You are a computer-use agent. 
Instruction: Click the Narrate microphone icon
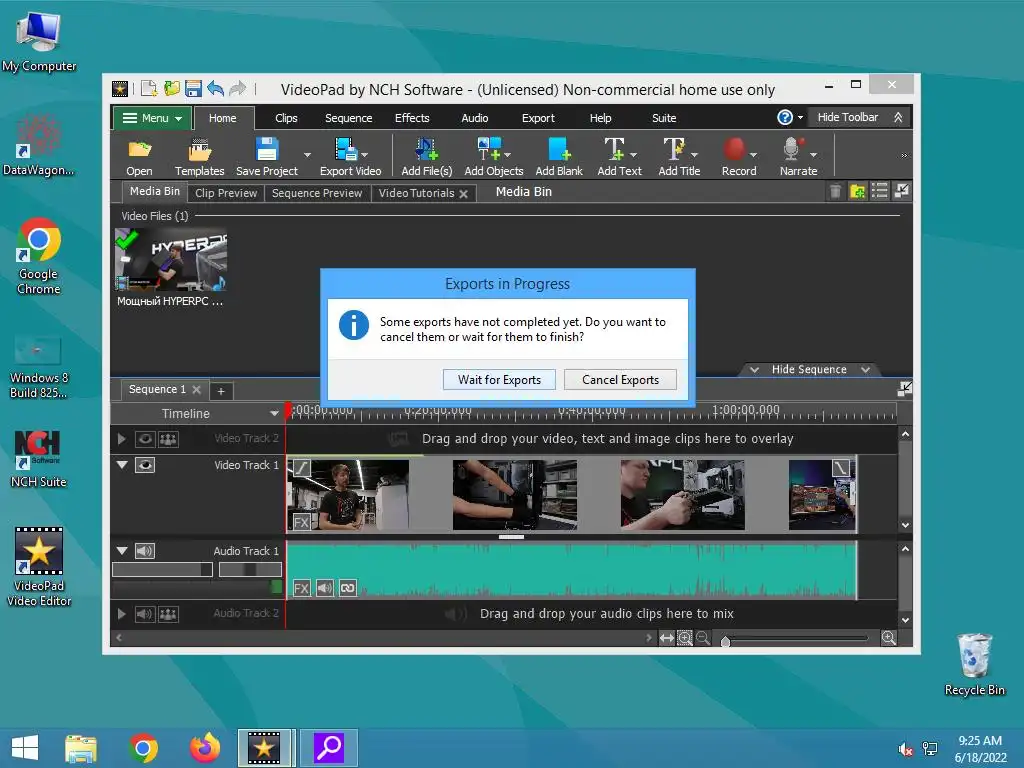pyautogui.click(x=793, y=150)
